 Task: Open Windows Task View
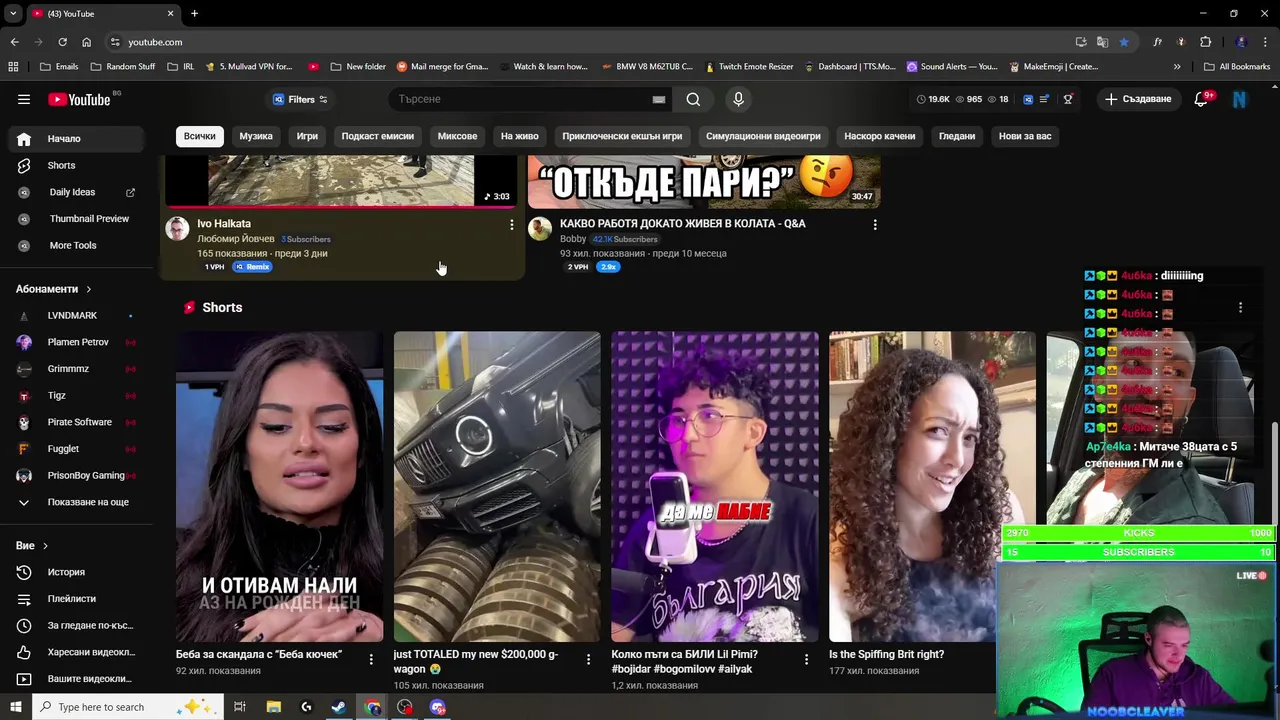(x=240, y=707)
